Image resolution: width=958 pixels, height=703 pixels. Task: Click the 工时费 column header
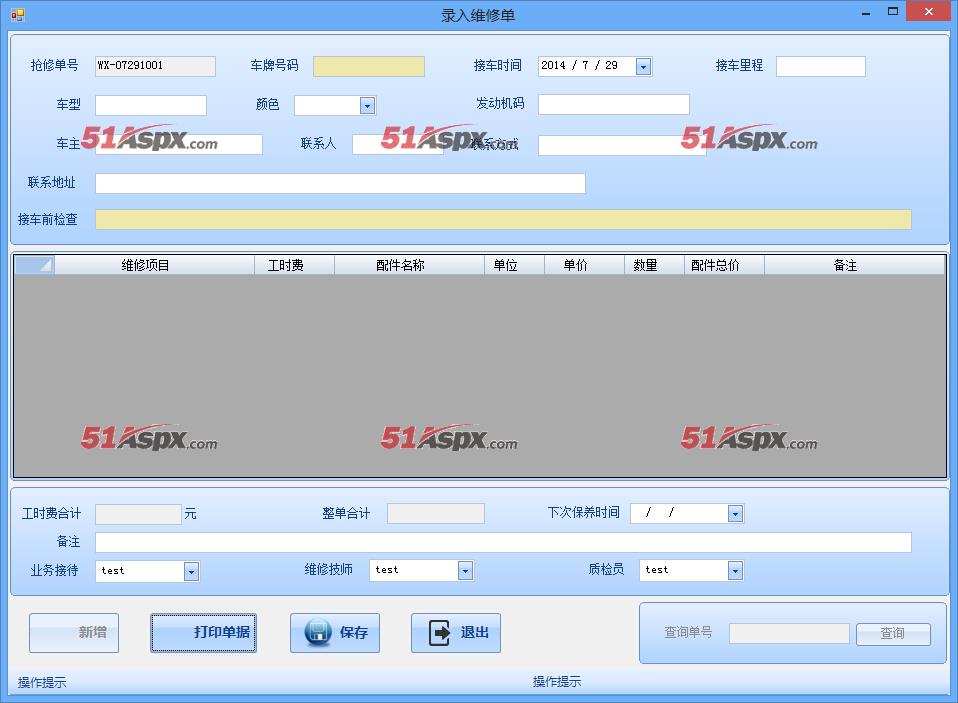(294, 265)
